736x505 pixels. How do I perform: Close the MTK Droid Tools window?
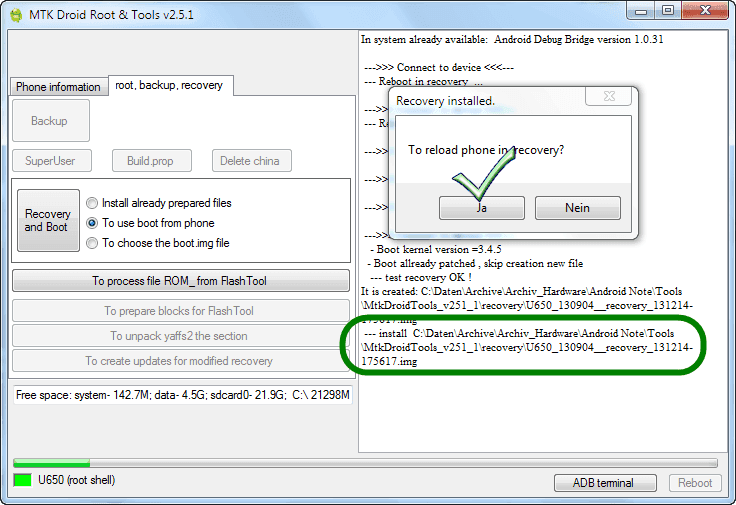coord(705,11)
